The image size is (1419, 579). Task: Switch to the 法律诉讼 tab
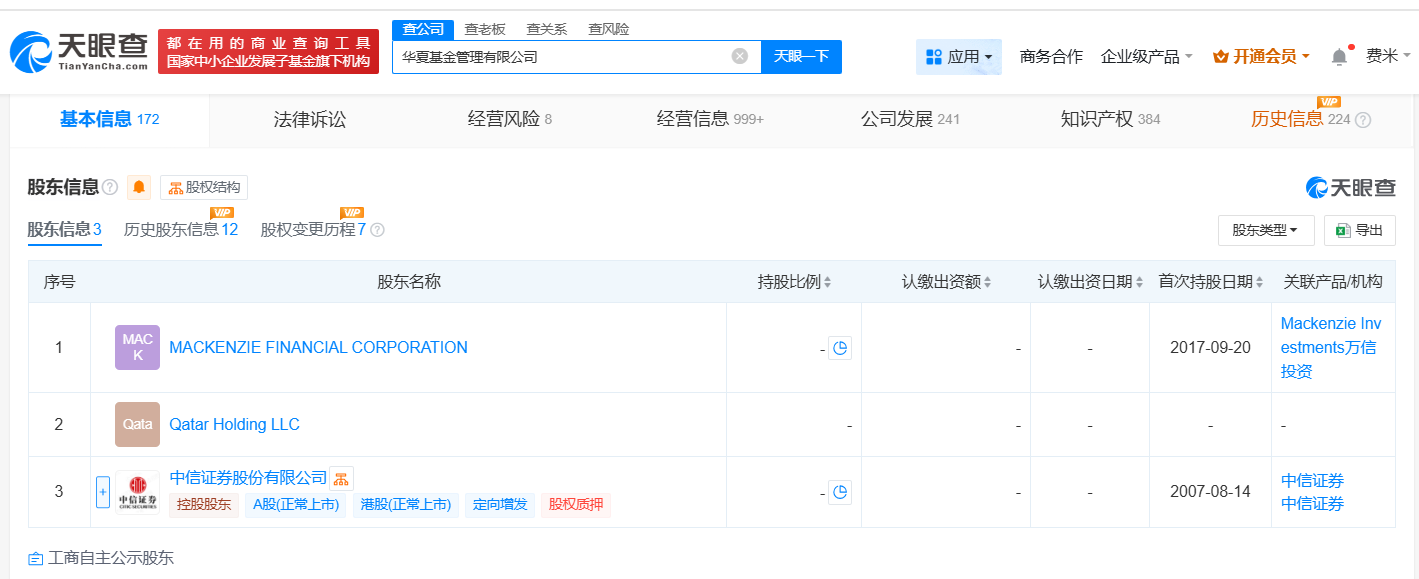(310, 120)
